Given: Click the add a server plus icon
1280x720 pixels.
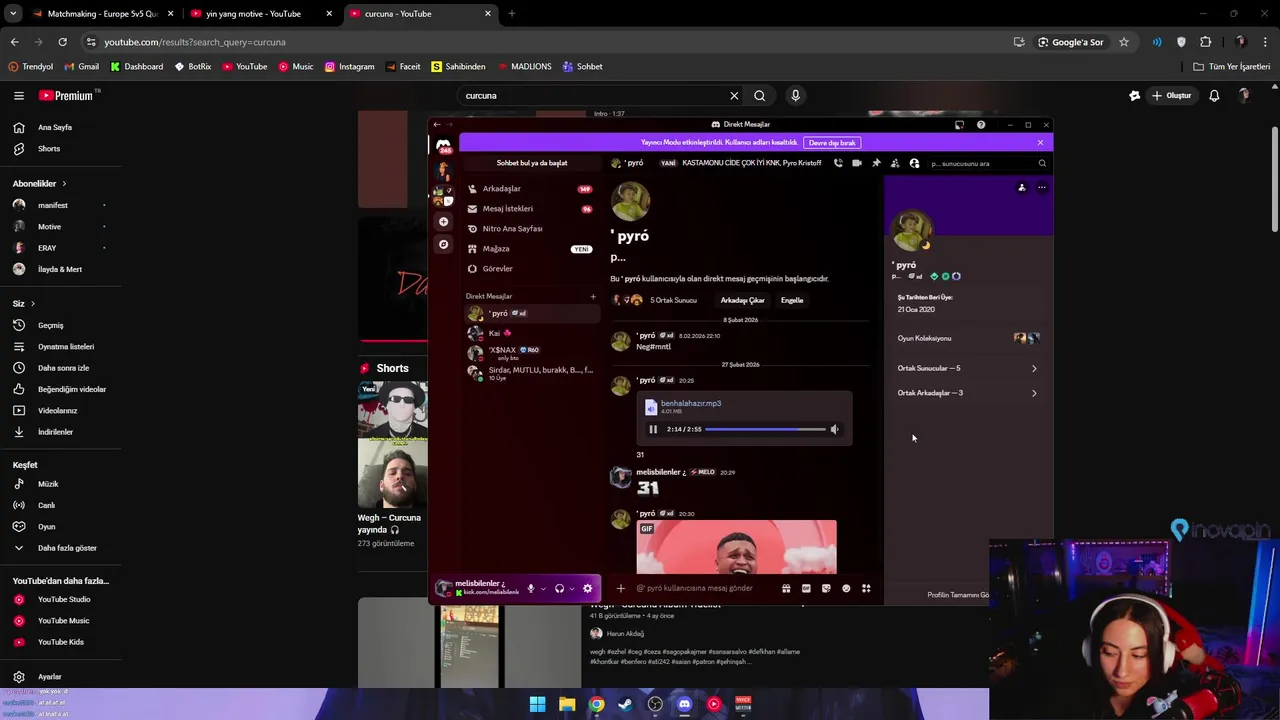Looking at the screenshot, I should click(444, 222).
